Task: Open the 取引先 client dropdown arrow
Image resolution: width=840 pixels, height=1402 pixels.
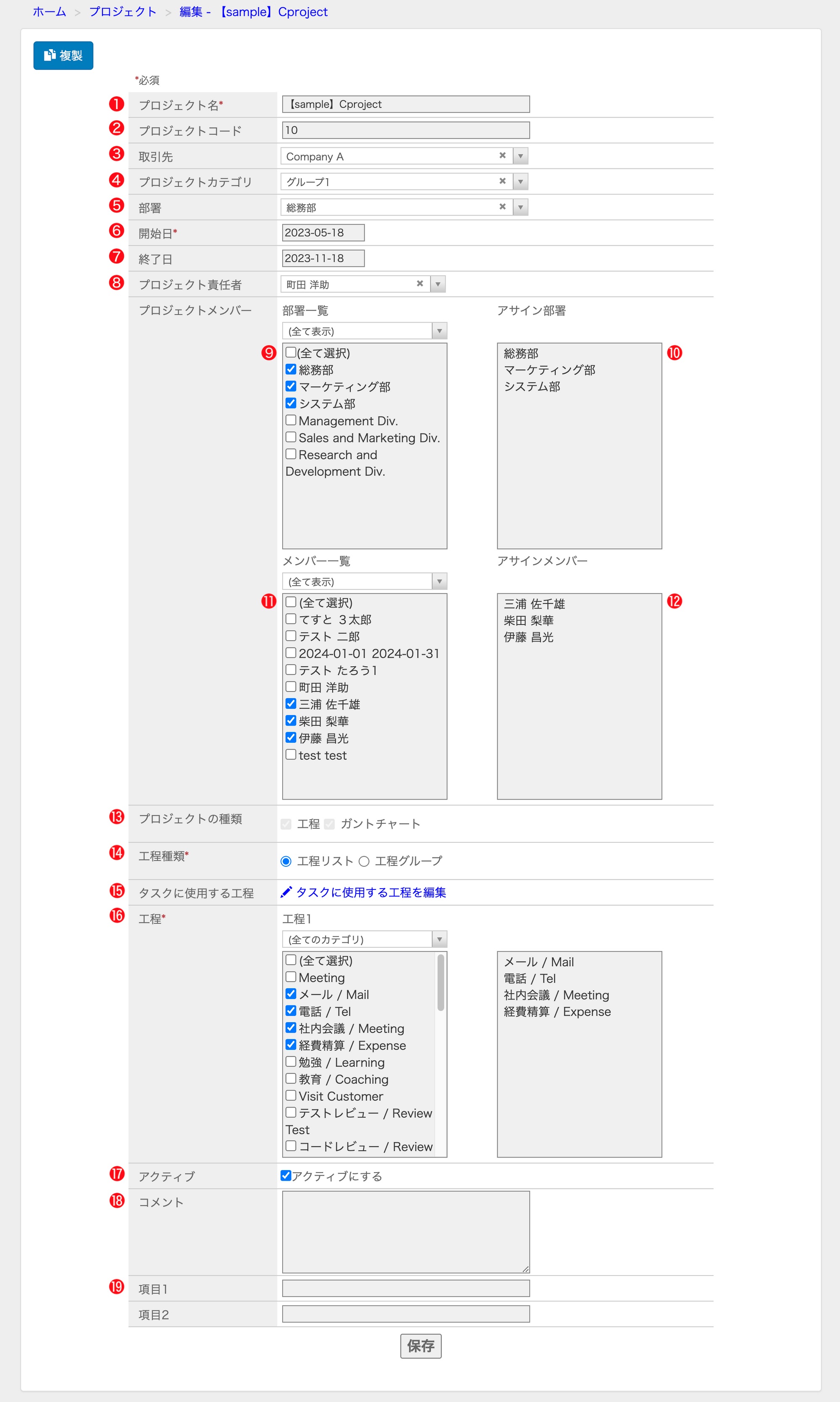Action: pos(520,156)
